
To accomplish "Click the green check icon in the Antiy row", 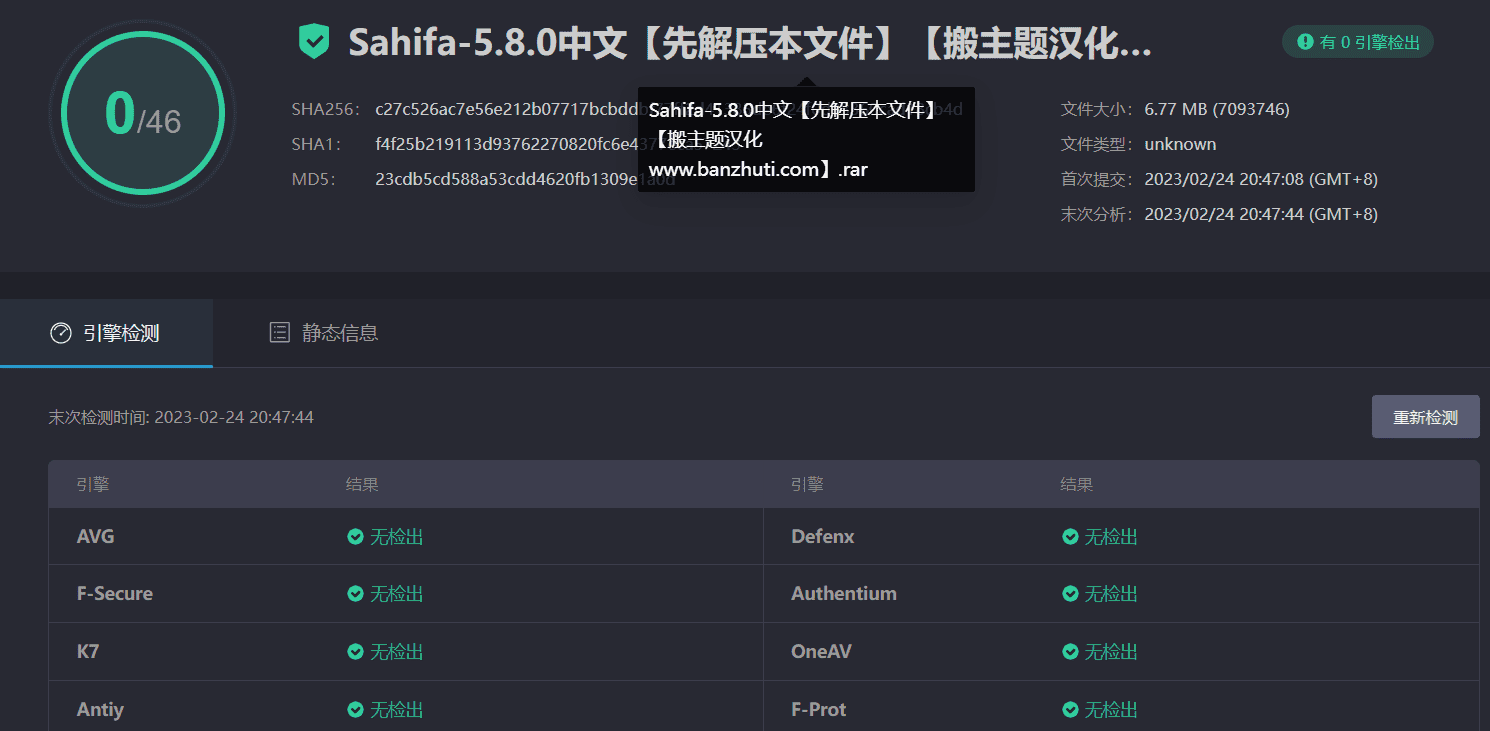I will coord(355,710).
